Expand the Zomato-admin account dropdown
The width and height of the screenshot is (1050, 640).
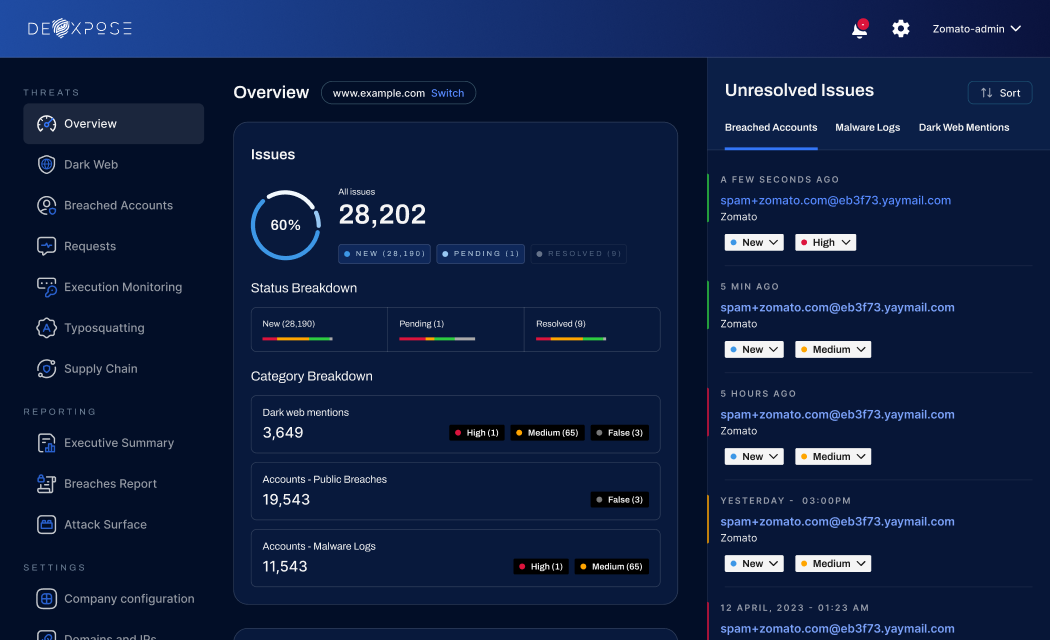point(976,29)
